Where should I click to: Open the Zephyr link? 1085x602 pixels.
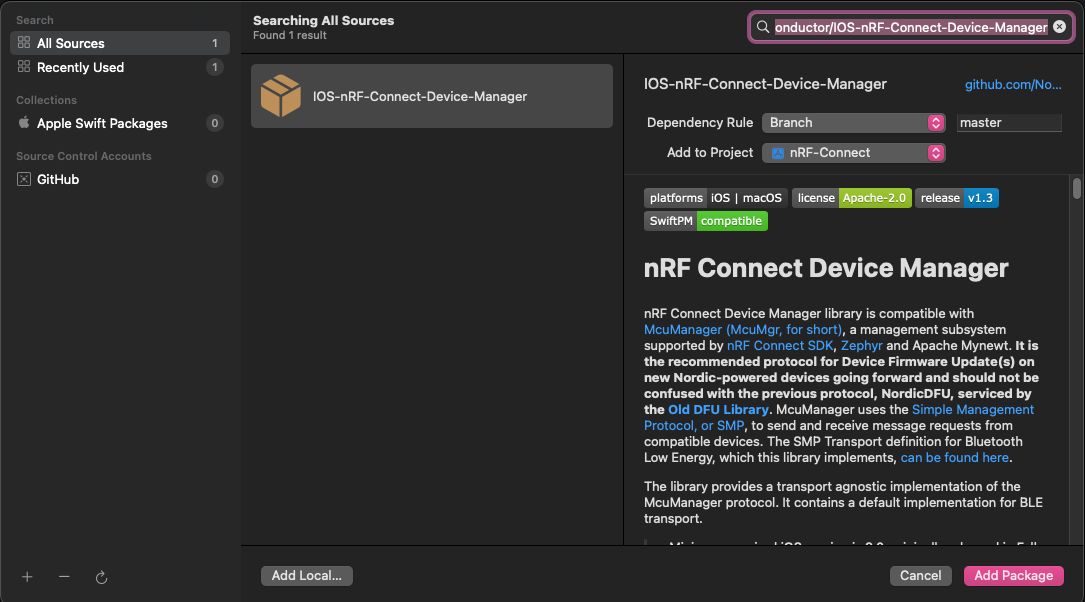point(861,345)
